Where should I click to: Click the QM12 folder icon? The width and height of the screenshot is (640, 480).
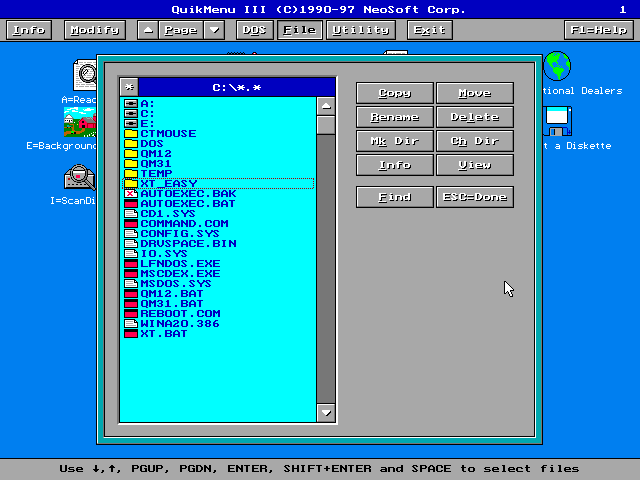(131, 153)
